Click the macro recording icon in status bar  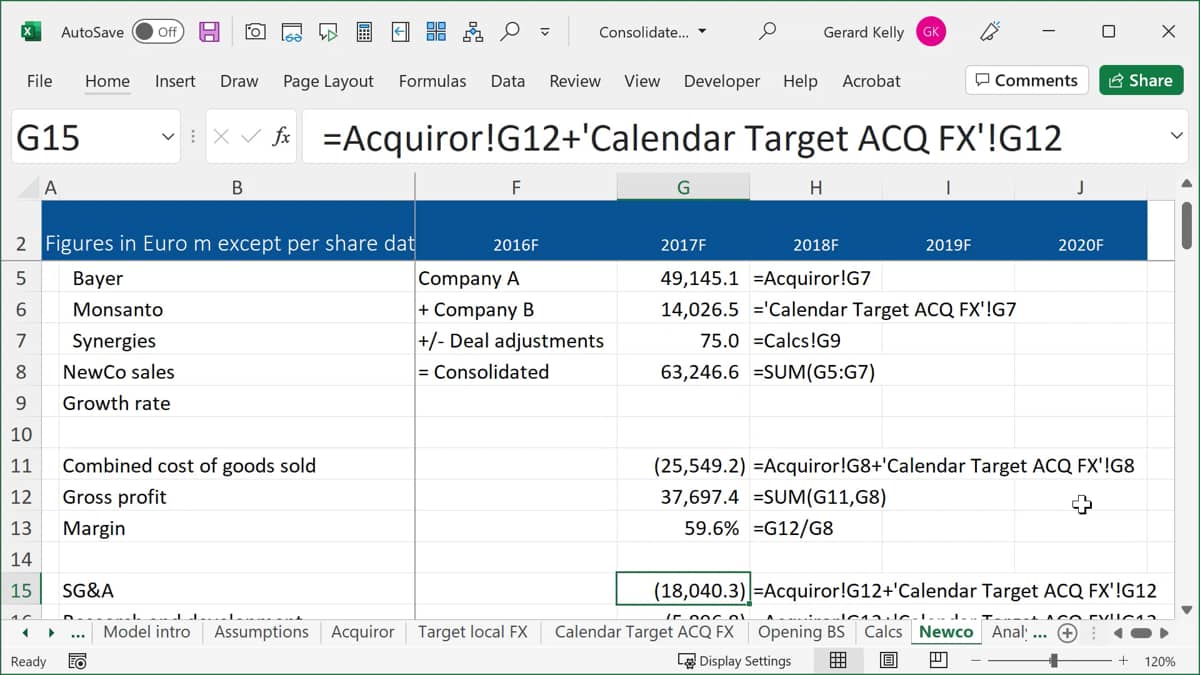[77, 661]
